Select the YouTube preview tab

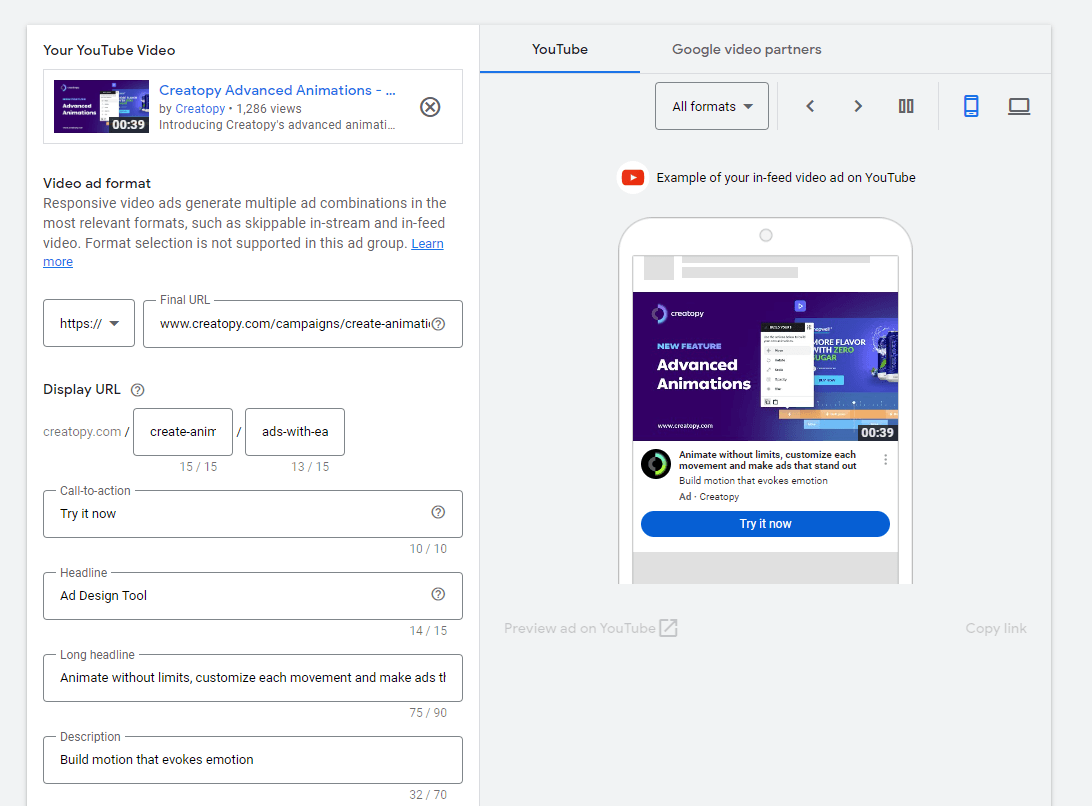click(559, 48)
